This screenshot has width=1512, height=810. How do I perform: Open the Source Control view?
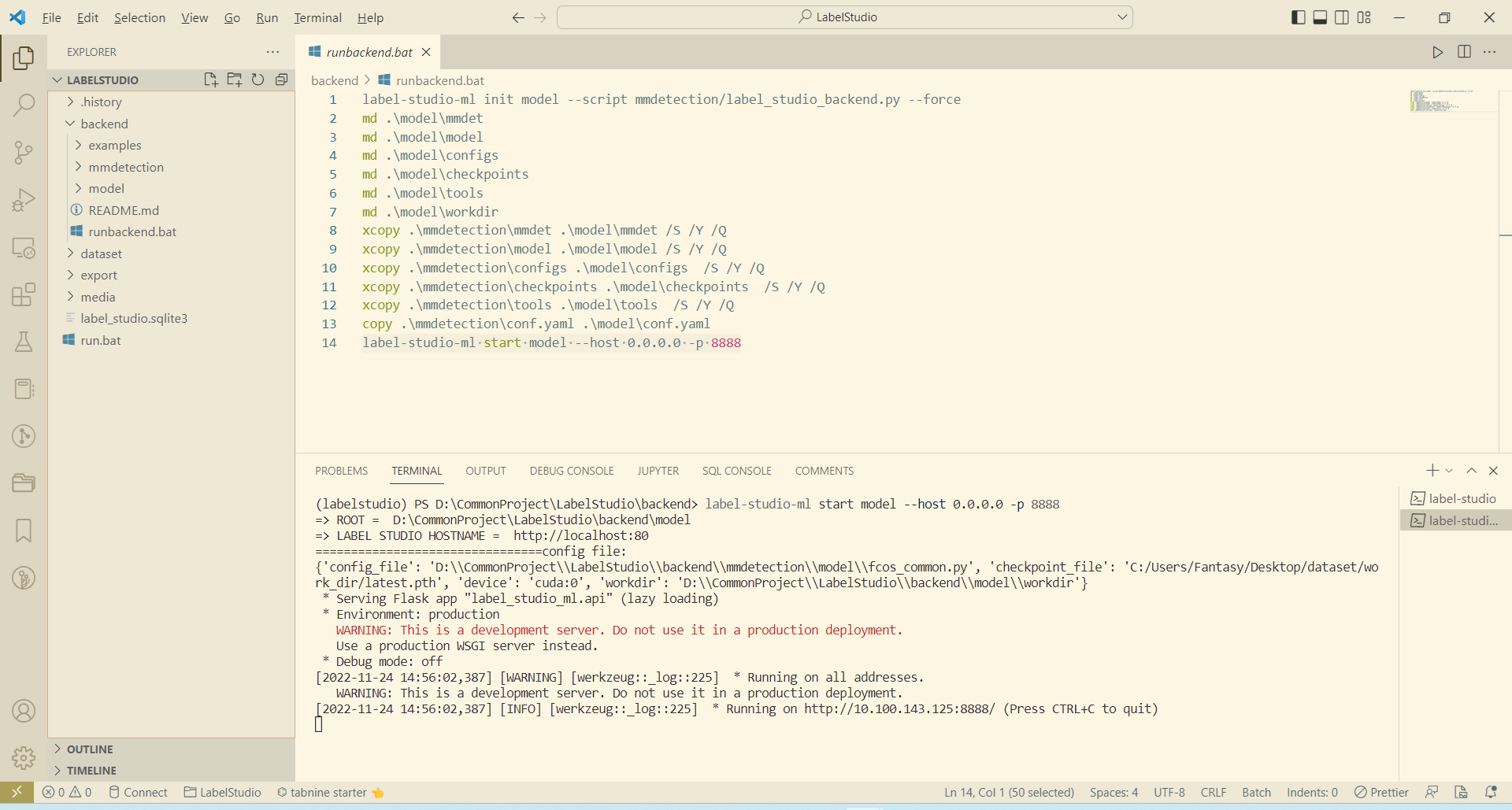(24, 152)
